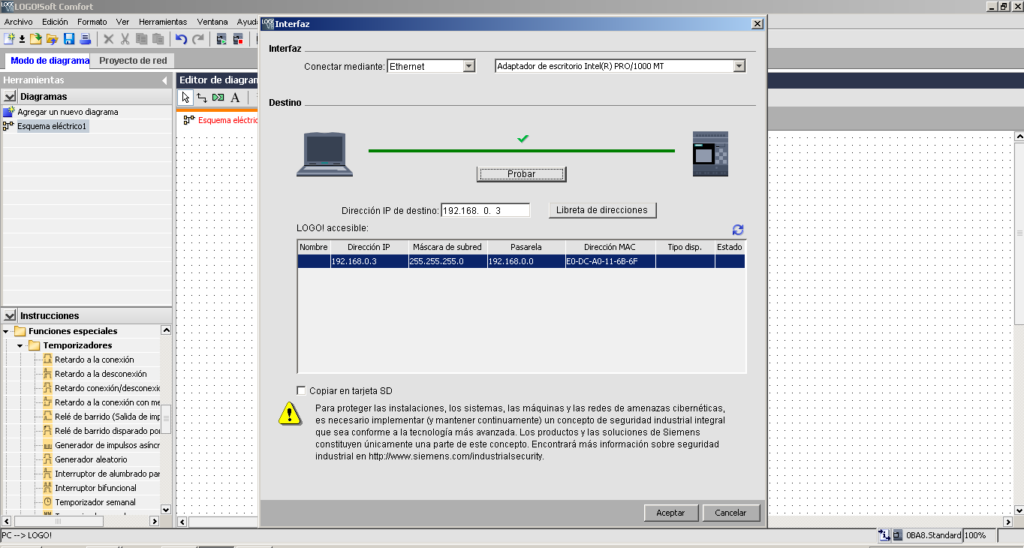The width and height of the screenshot is (1024, 548).
Task: Click the Copy icon in main toolbar
Action: pyautogui.click(x=141, y=39)
